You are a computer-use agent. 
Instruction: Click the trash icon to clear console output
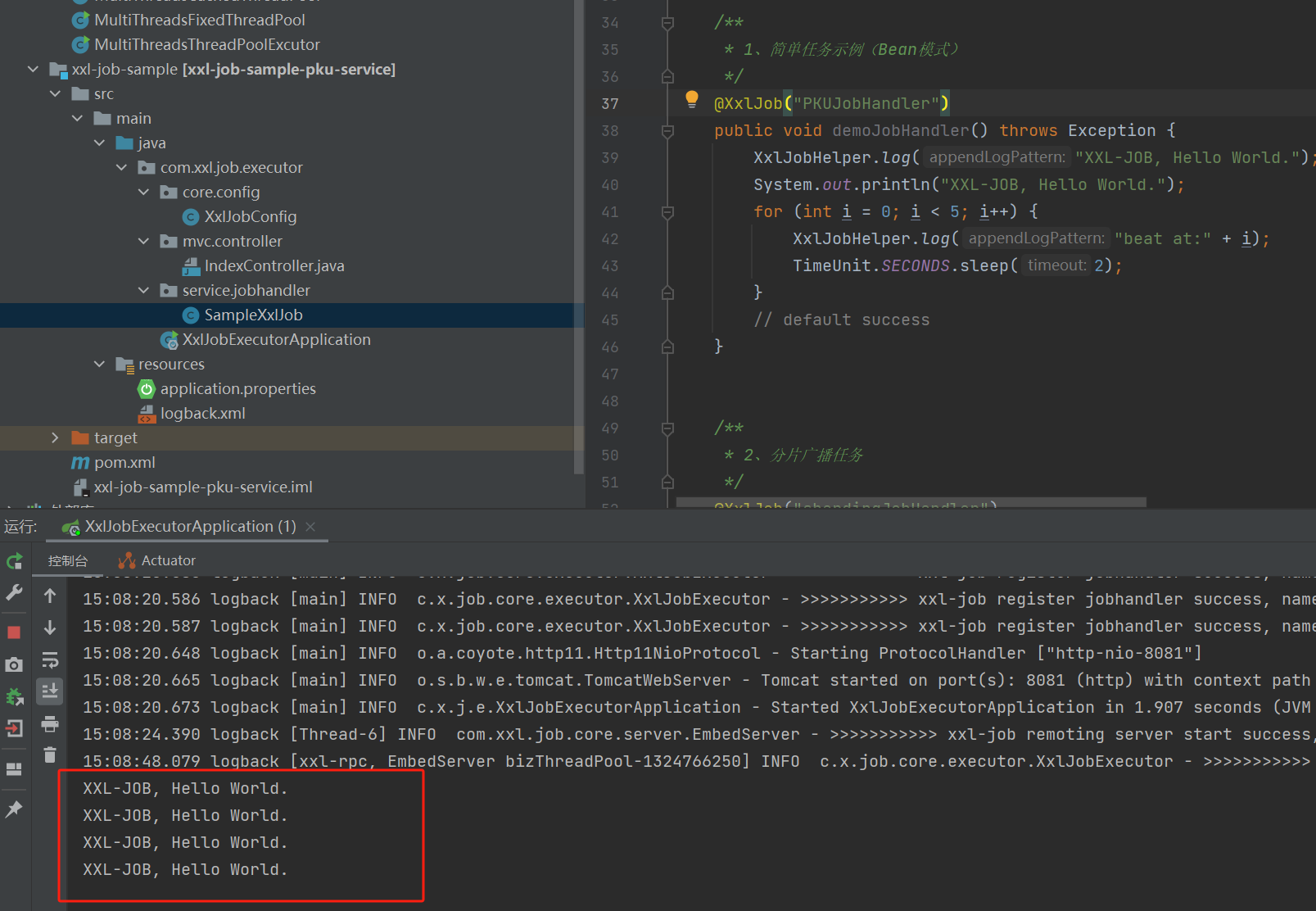pos(50,755)
